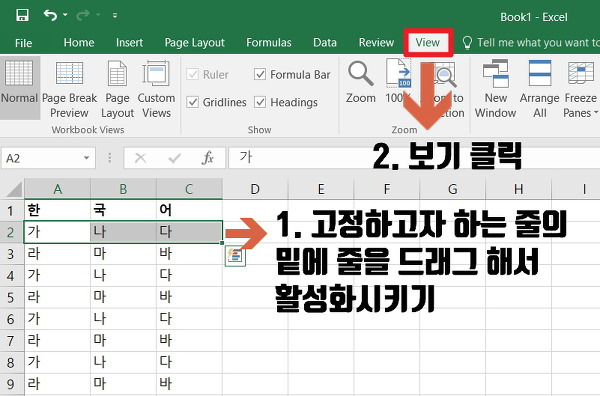Select column B header

(x=123, y=189)
